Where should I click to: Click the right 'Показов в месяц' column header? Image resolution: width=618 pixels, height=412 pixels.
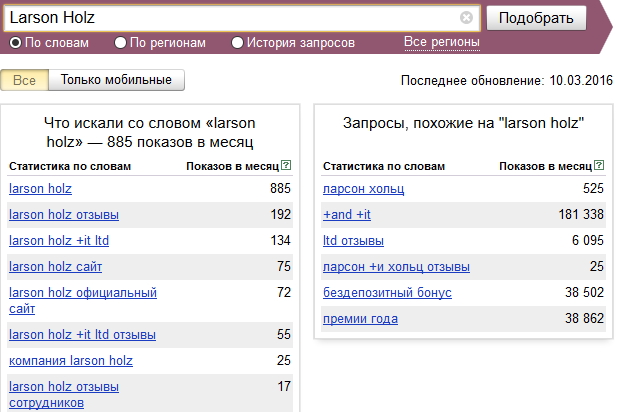click(x=545, y=166)
